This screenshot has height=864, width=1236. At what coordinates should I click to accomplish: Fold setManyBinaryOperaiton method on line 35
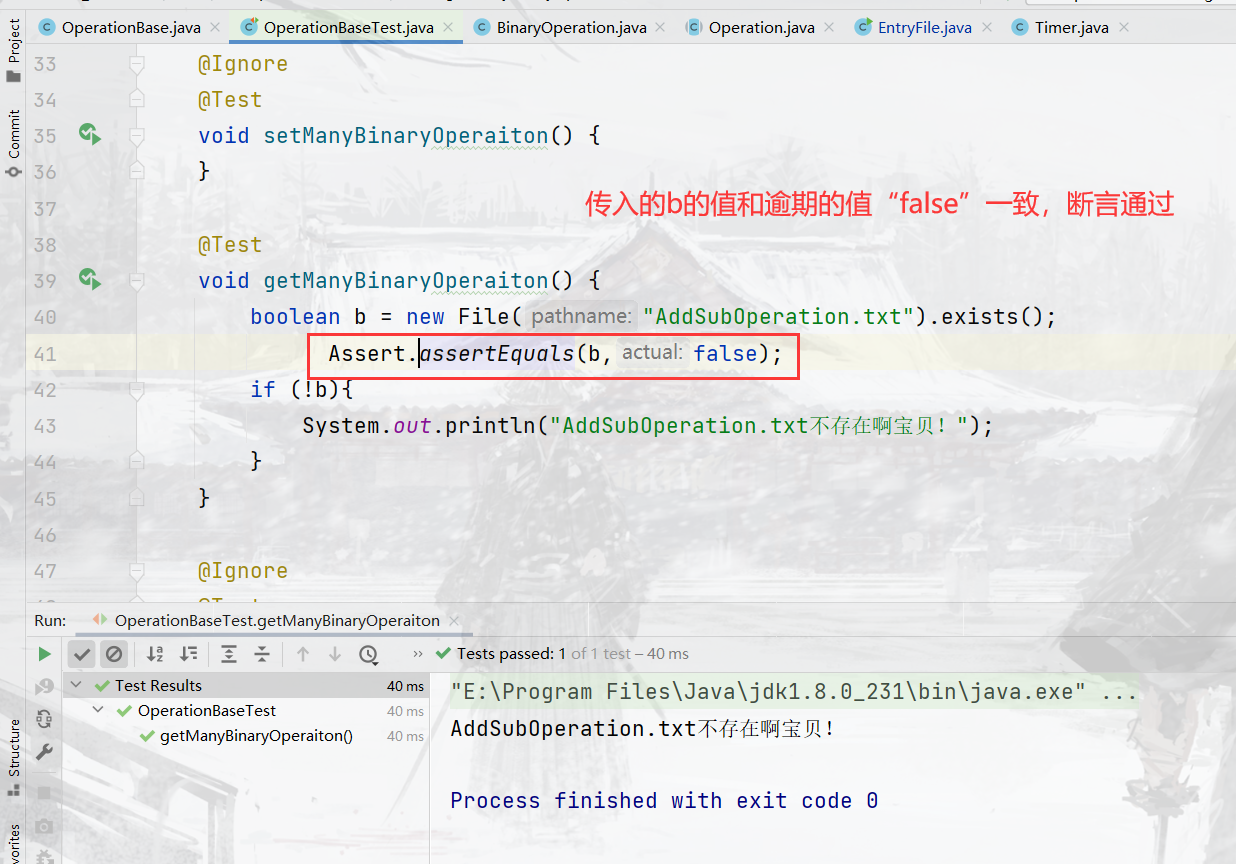pyautogui.click(x=137, y=136)
